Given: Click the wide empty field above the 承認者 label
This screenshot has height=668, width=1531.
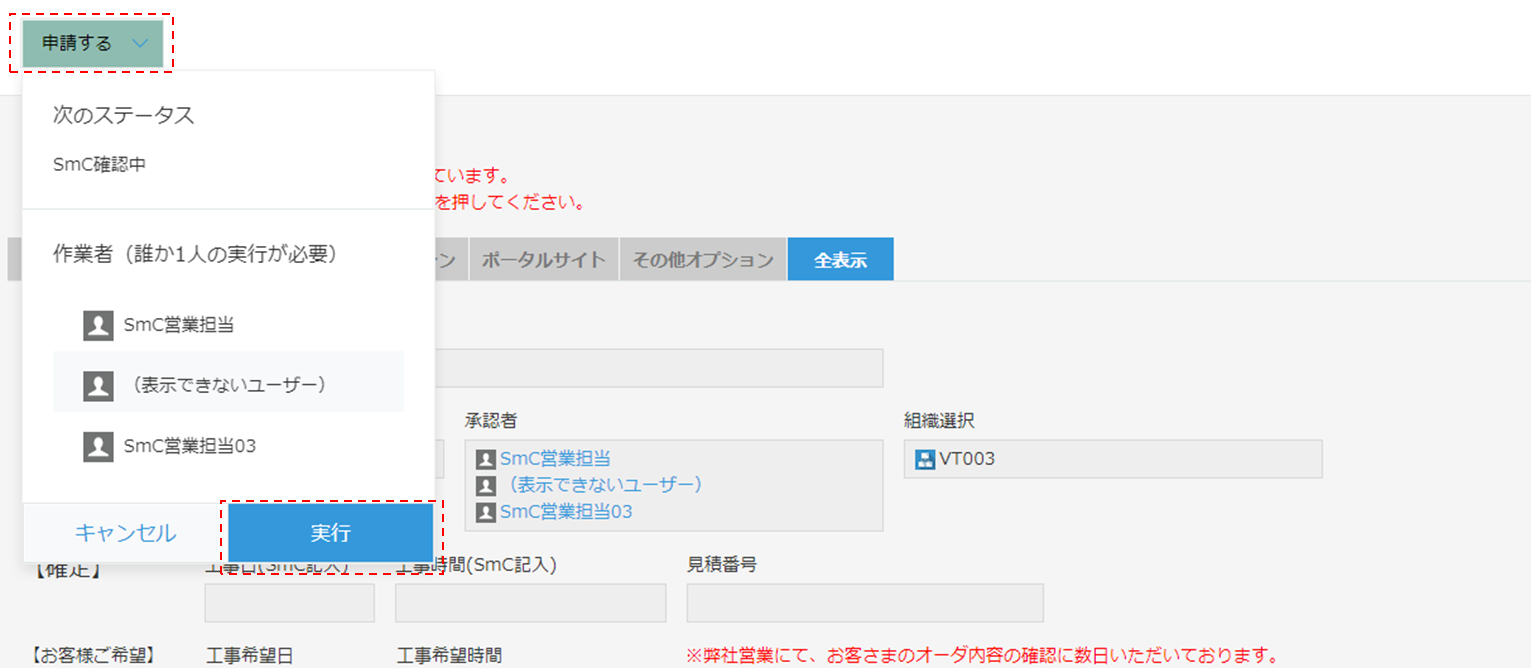Looking at the screenshot, I should point(660,368).
